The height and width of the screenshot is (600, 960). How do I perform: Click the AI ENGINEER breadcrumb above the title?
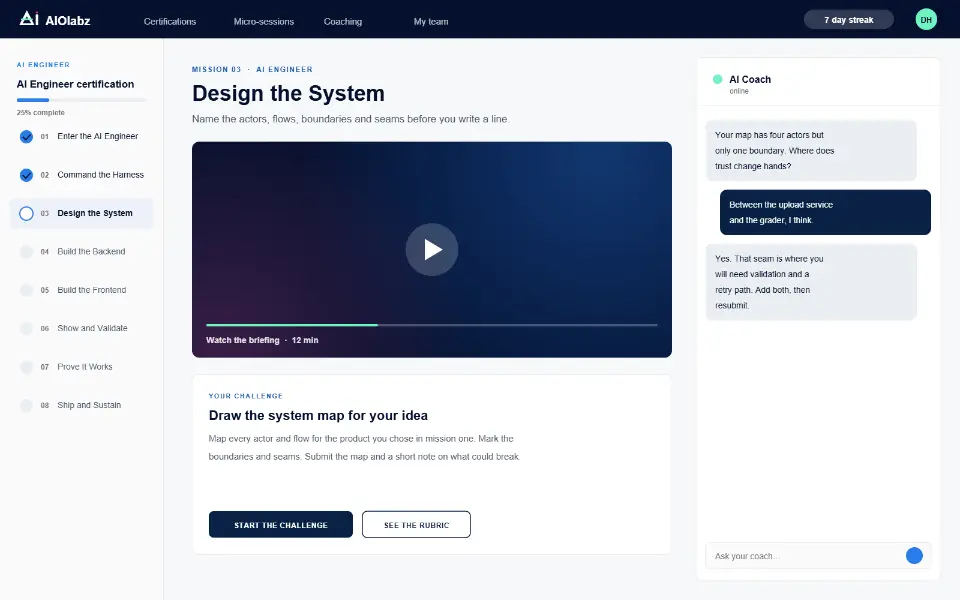click(284, 69)
